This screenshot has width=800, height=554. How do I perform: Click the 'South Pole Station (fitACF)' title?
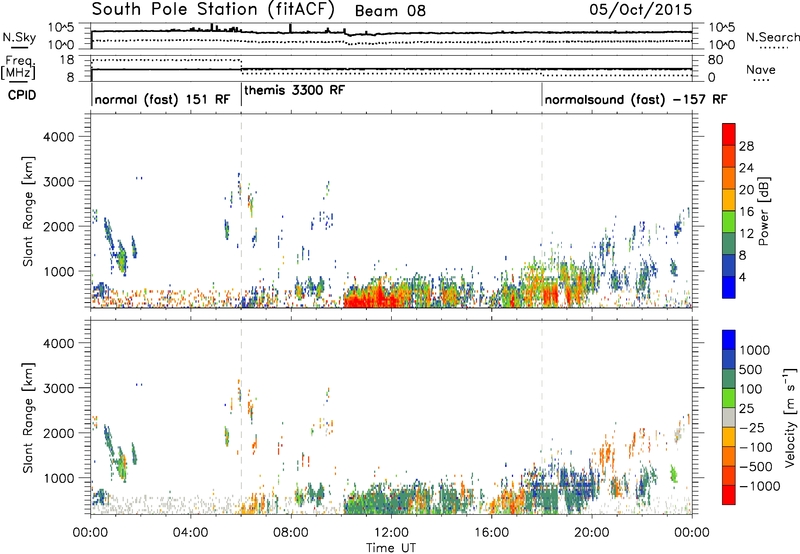click(213, 10)
